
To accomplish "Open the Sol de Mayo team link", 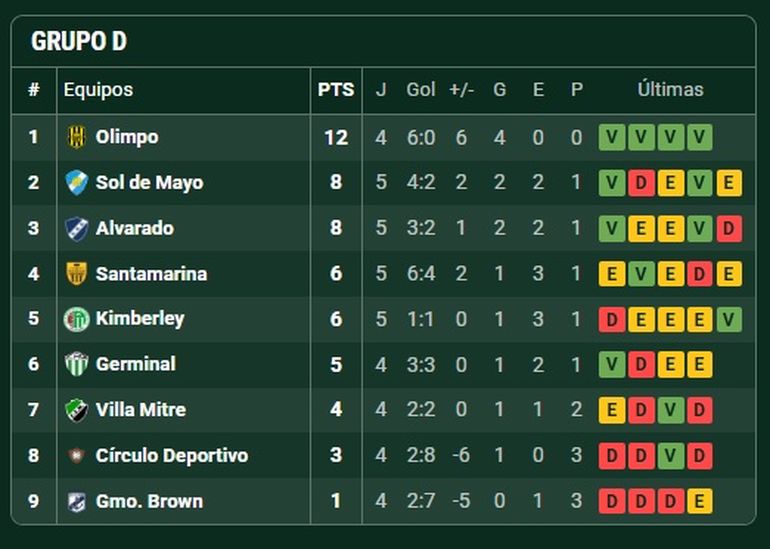I will click(149, 183).
